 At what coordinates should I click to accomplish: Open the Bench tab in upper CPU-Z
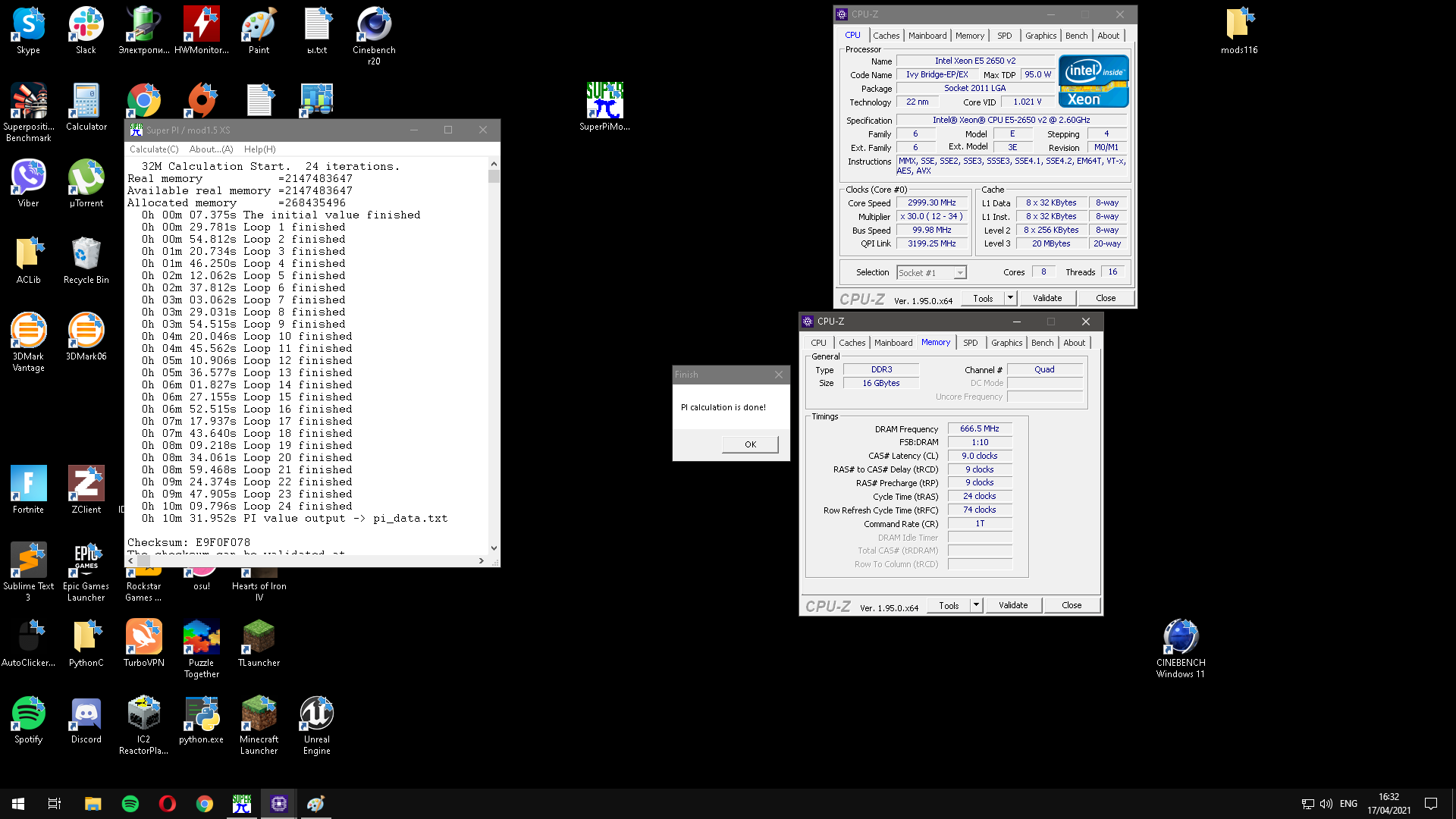[1076, 36]
